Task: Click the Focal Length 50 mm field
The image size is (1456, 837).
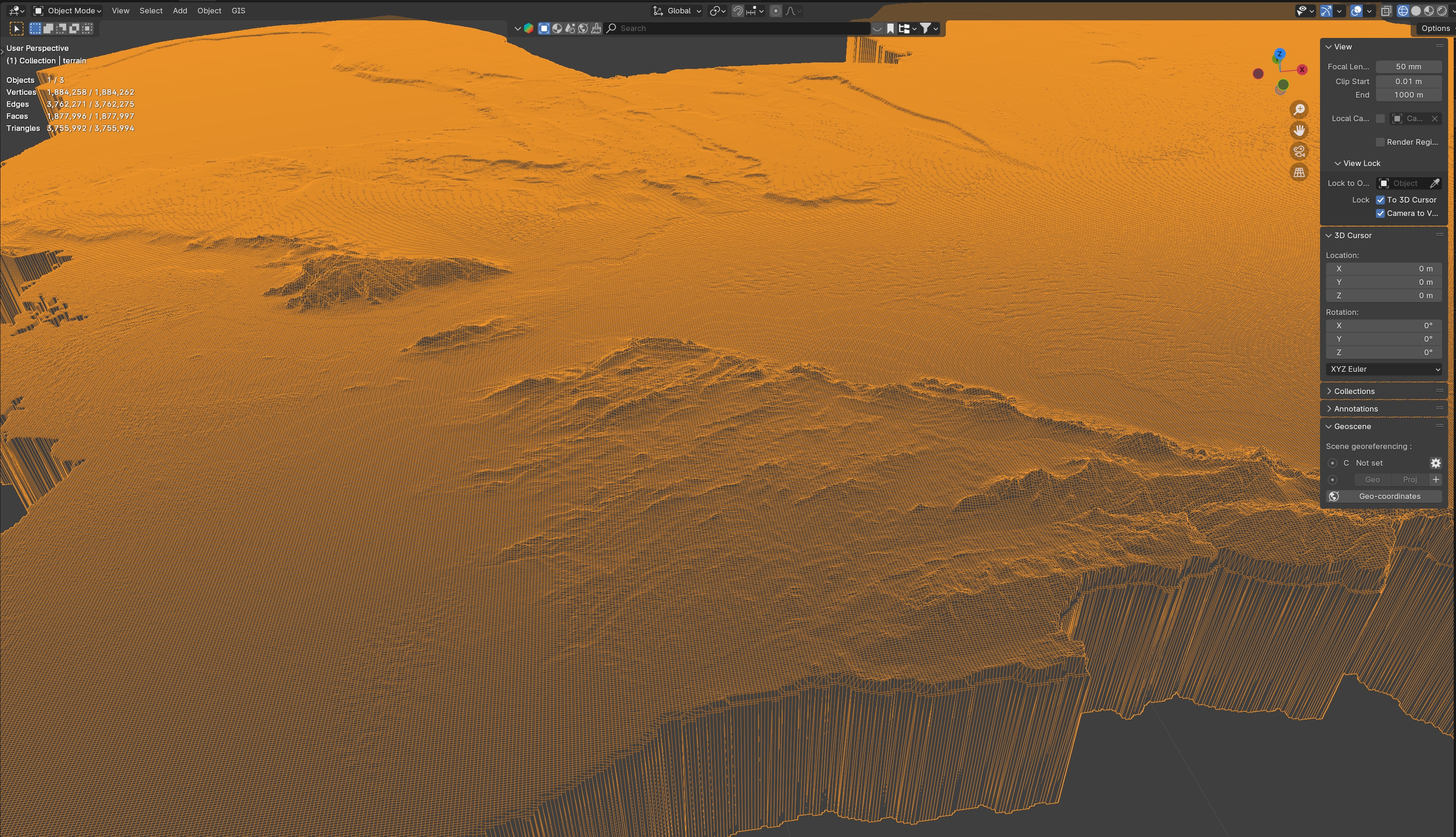Action: [1408, 67]
